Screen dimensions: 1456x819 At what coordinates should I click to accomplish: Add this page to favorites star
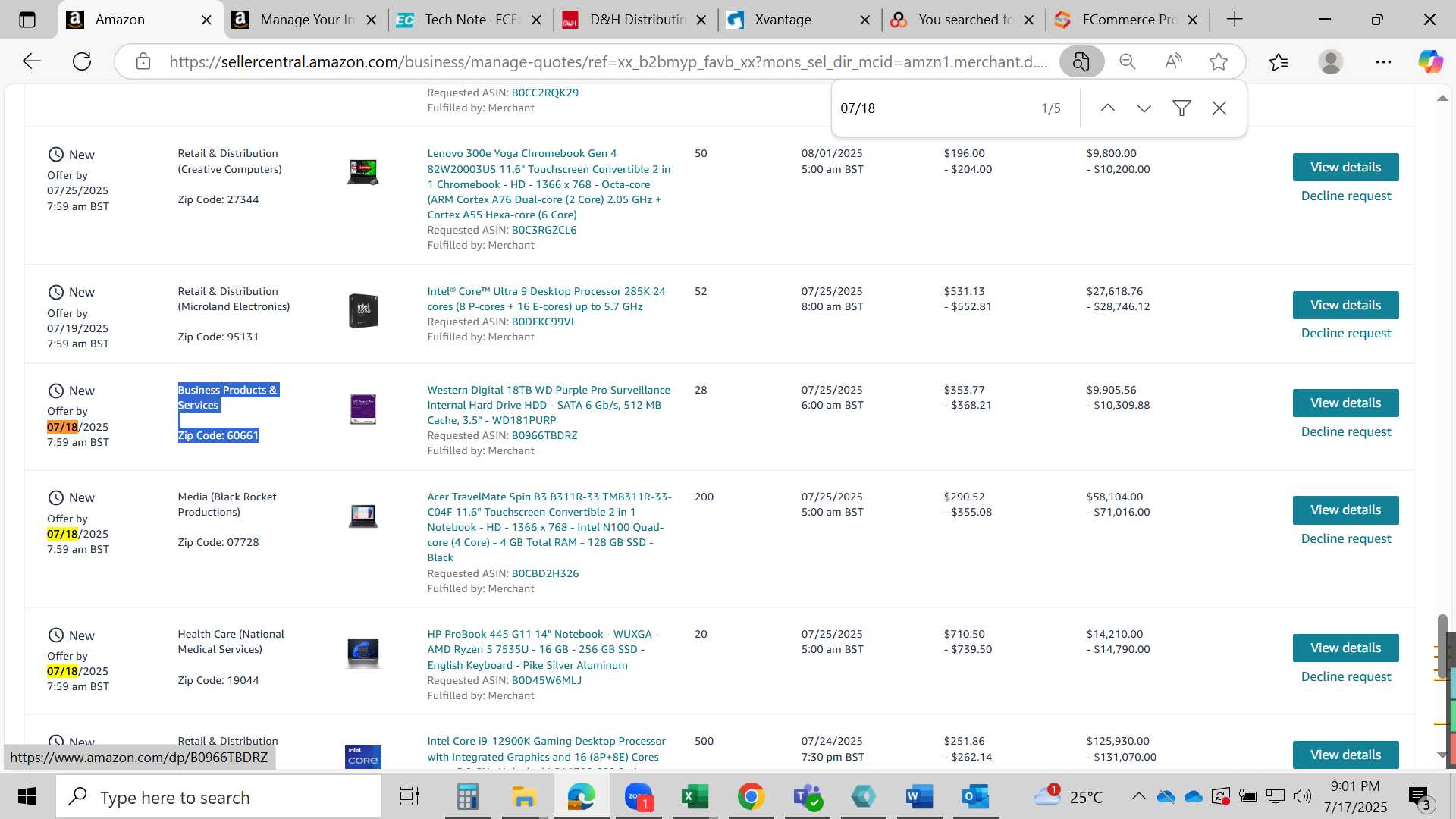coord(1219,61)
